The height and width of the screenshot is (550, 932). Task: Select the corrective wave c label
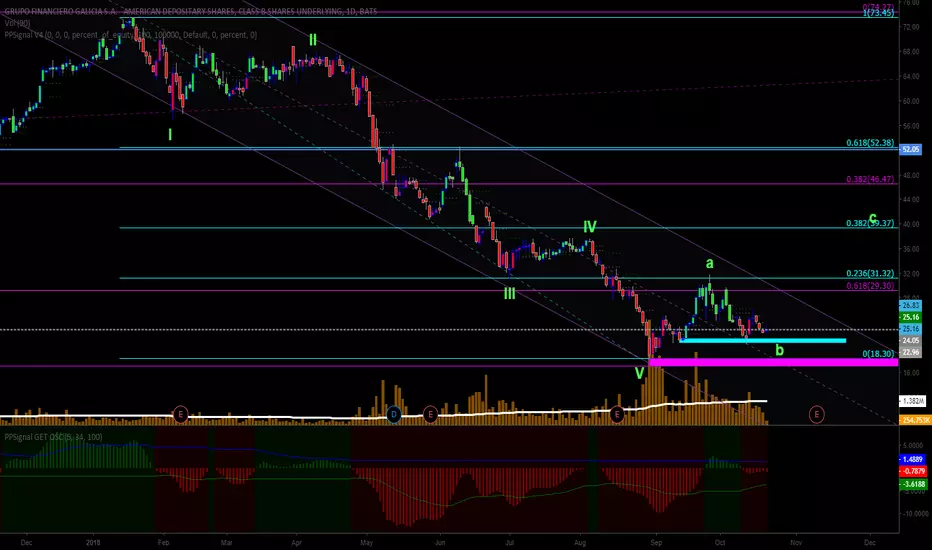pos(873,218)
